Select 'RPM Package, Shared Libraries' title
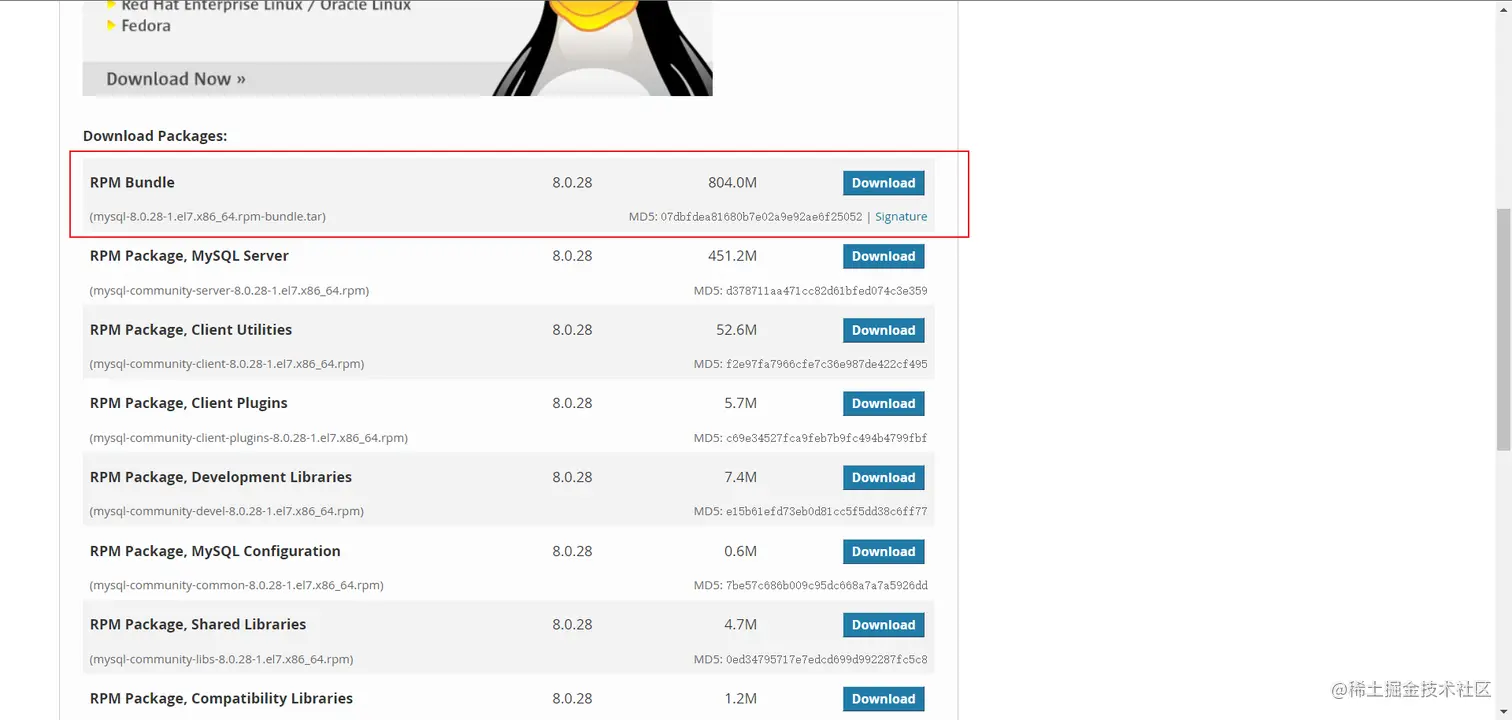Viewport: 1512px width, 720px height. [198, 624]
